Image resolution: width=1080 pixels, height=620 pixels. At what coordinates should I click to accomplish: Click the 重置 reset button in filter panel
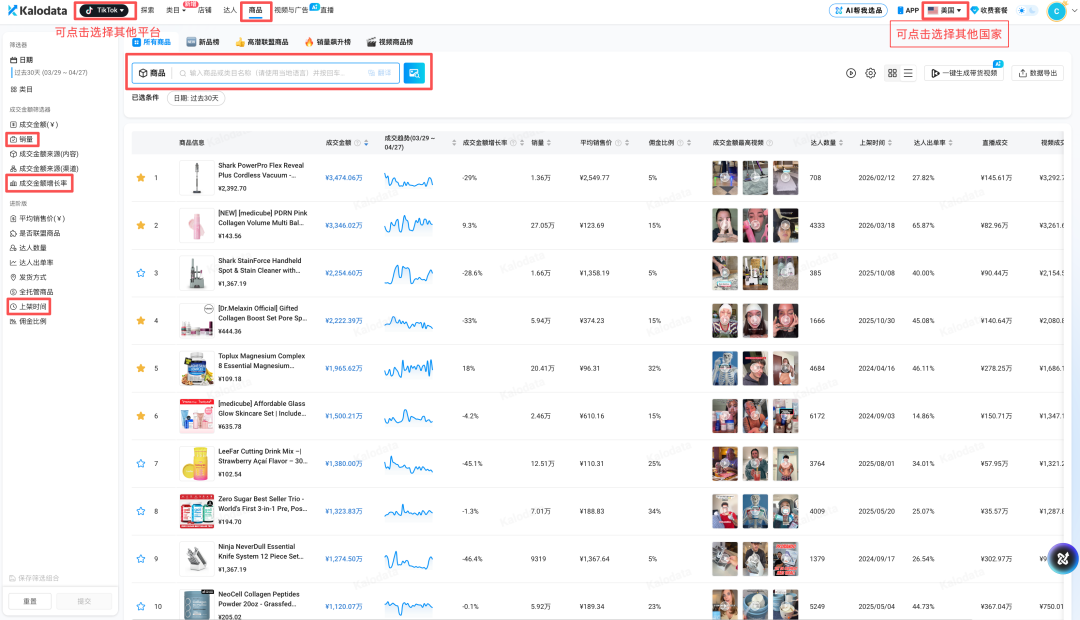click(30, 601)
